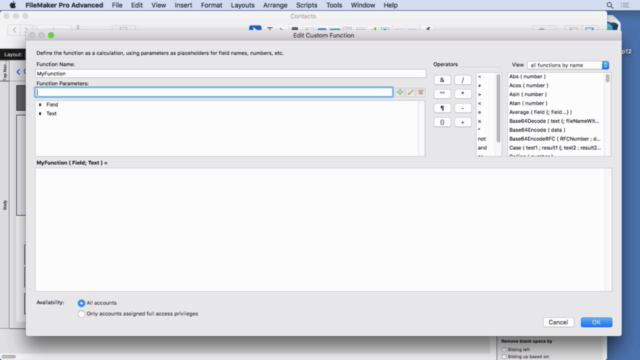Open the Layouts menu
Image resolution: width=640 pixels, height=360 pixels.
point(242,5)
